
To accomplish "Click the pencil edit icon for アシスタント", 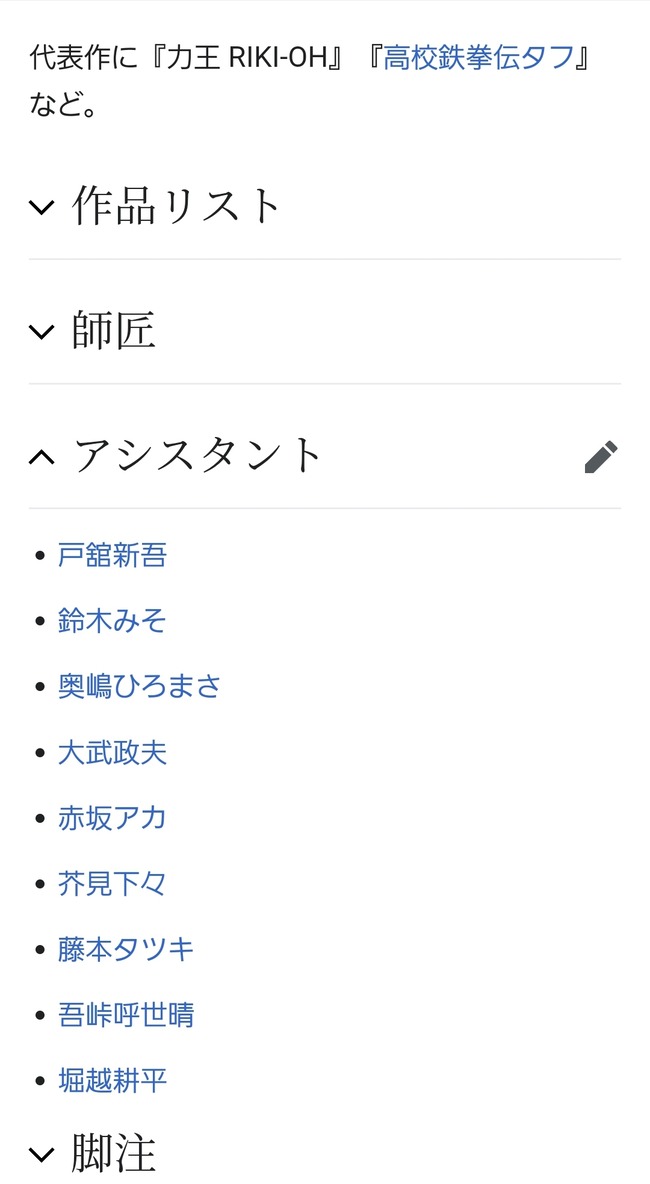I will tap(601, 456).
